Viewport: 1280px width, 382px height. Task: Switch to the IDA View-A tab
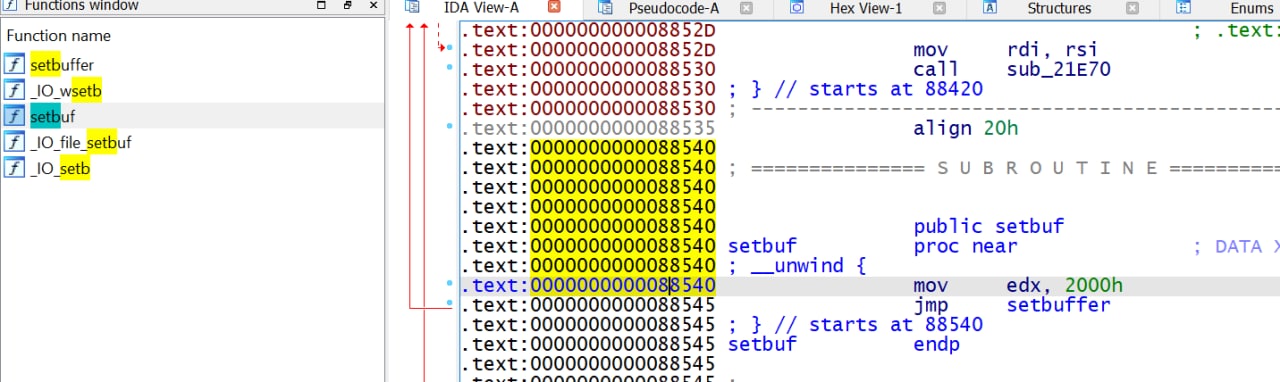click(482, 8)
